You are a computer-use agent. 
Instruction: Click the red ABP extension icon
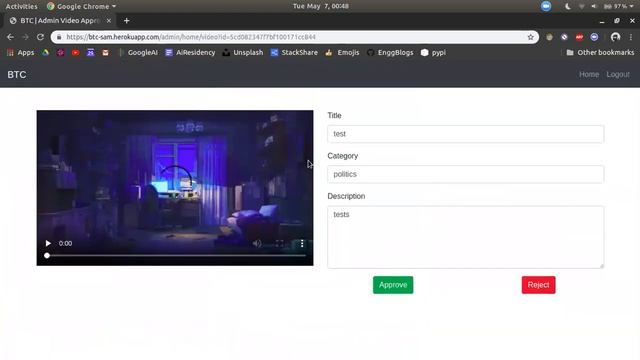(x=579, y=37)
